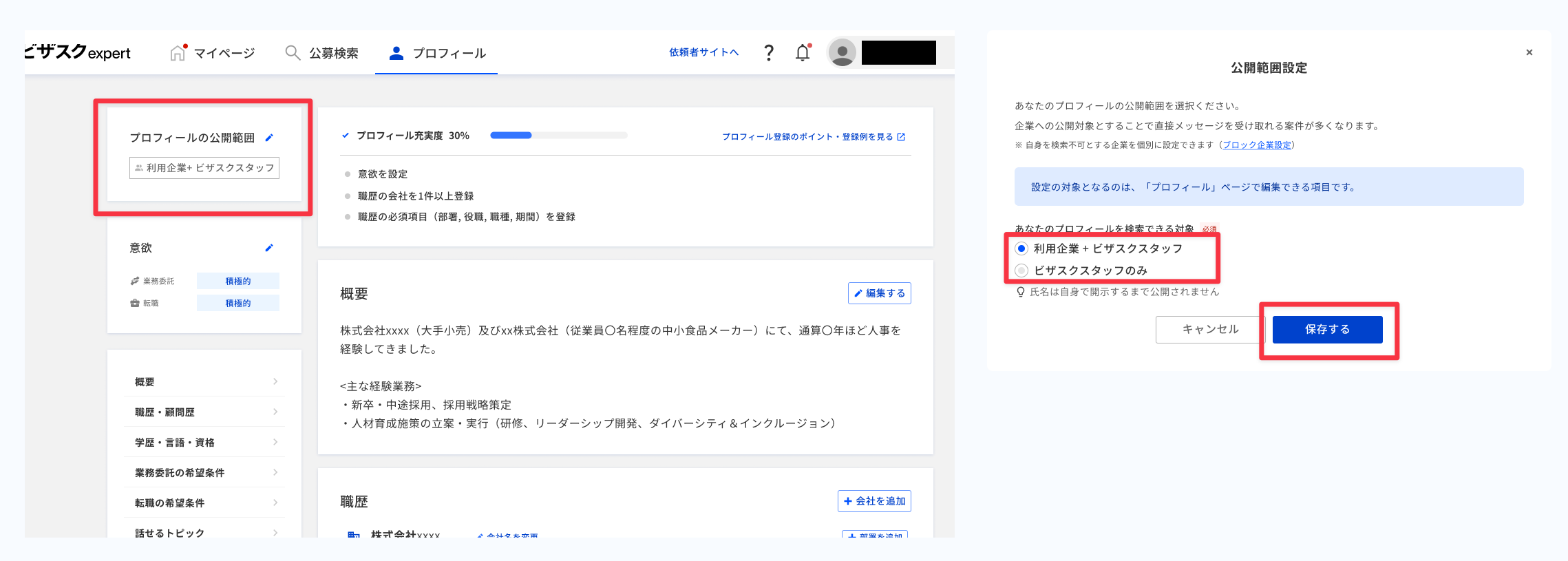Click the lightbulb hint icon
1568x561 pixels.
coord(1021,292)
